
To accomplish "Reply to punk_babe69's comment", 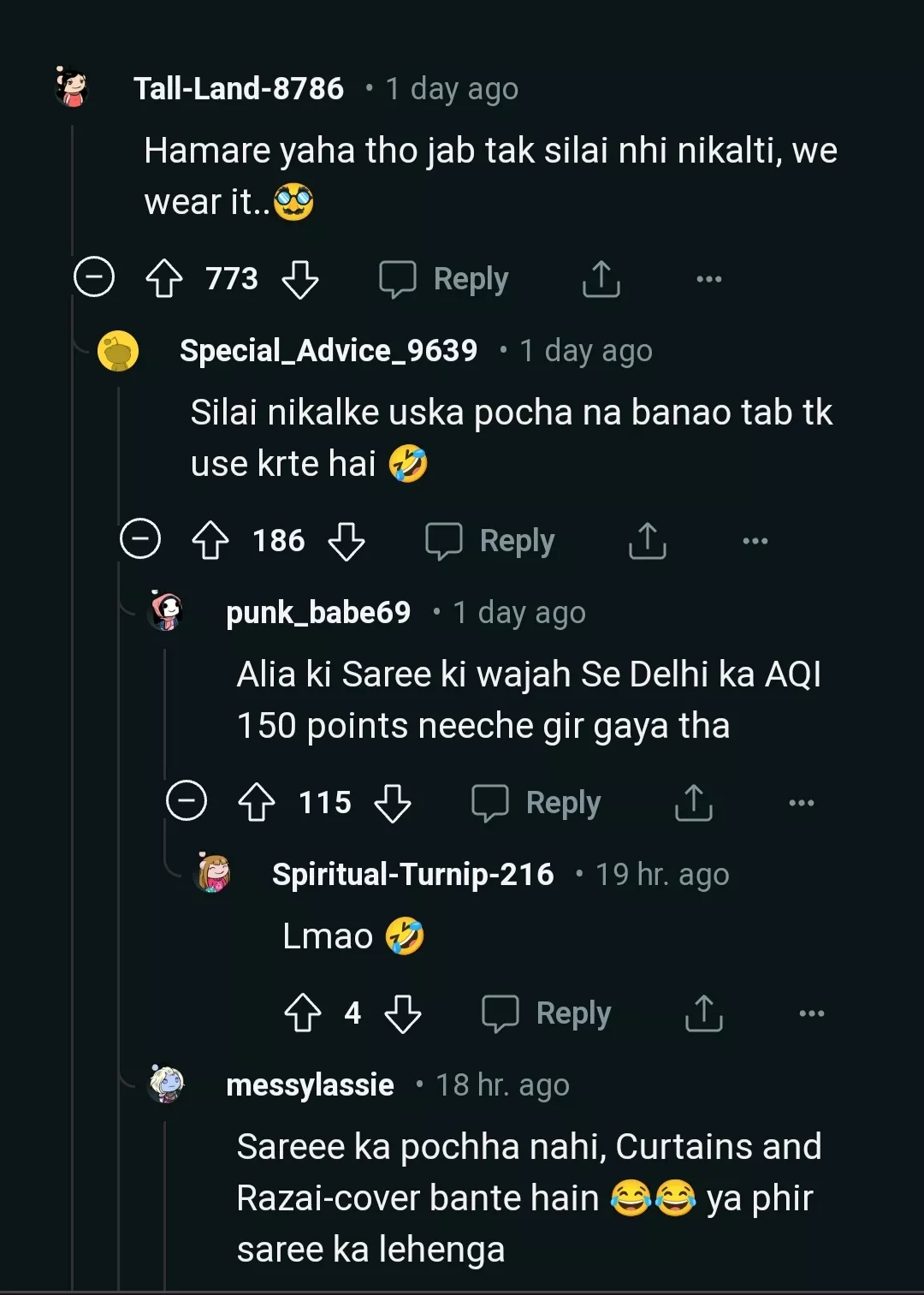I will tap(537, 803).
